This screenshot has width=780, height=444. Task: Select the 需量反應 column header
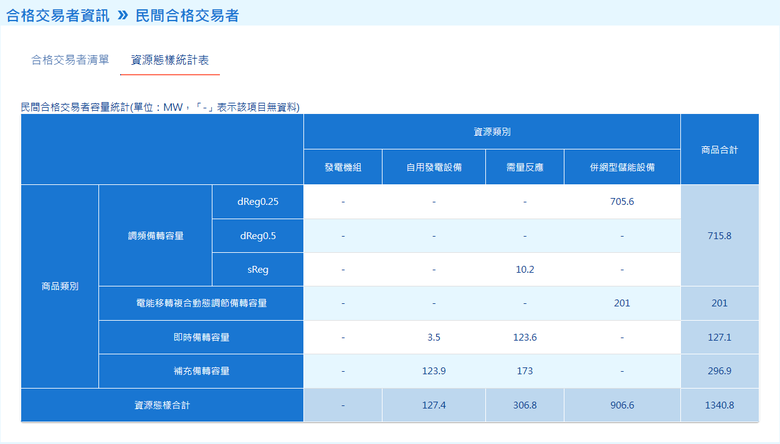pyautogui.click(x=525, y=168)
